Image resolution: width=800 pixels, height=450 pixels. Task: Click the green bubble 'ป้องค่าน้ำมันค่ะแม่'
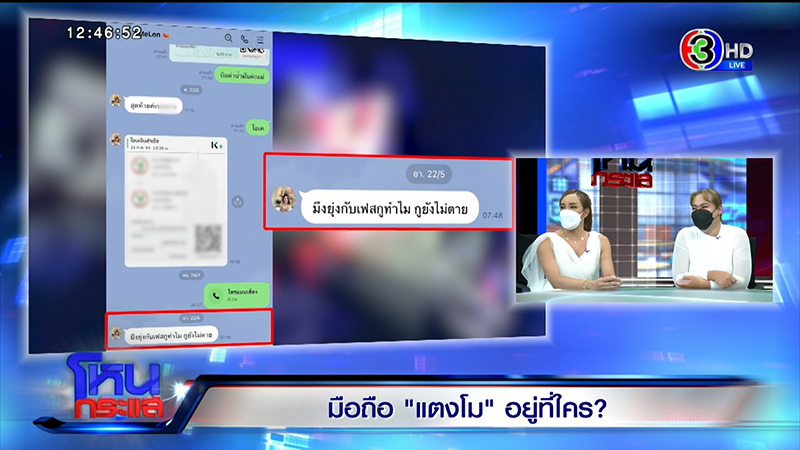click(x=242, y=76)
